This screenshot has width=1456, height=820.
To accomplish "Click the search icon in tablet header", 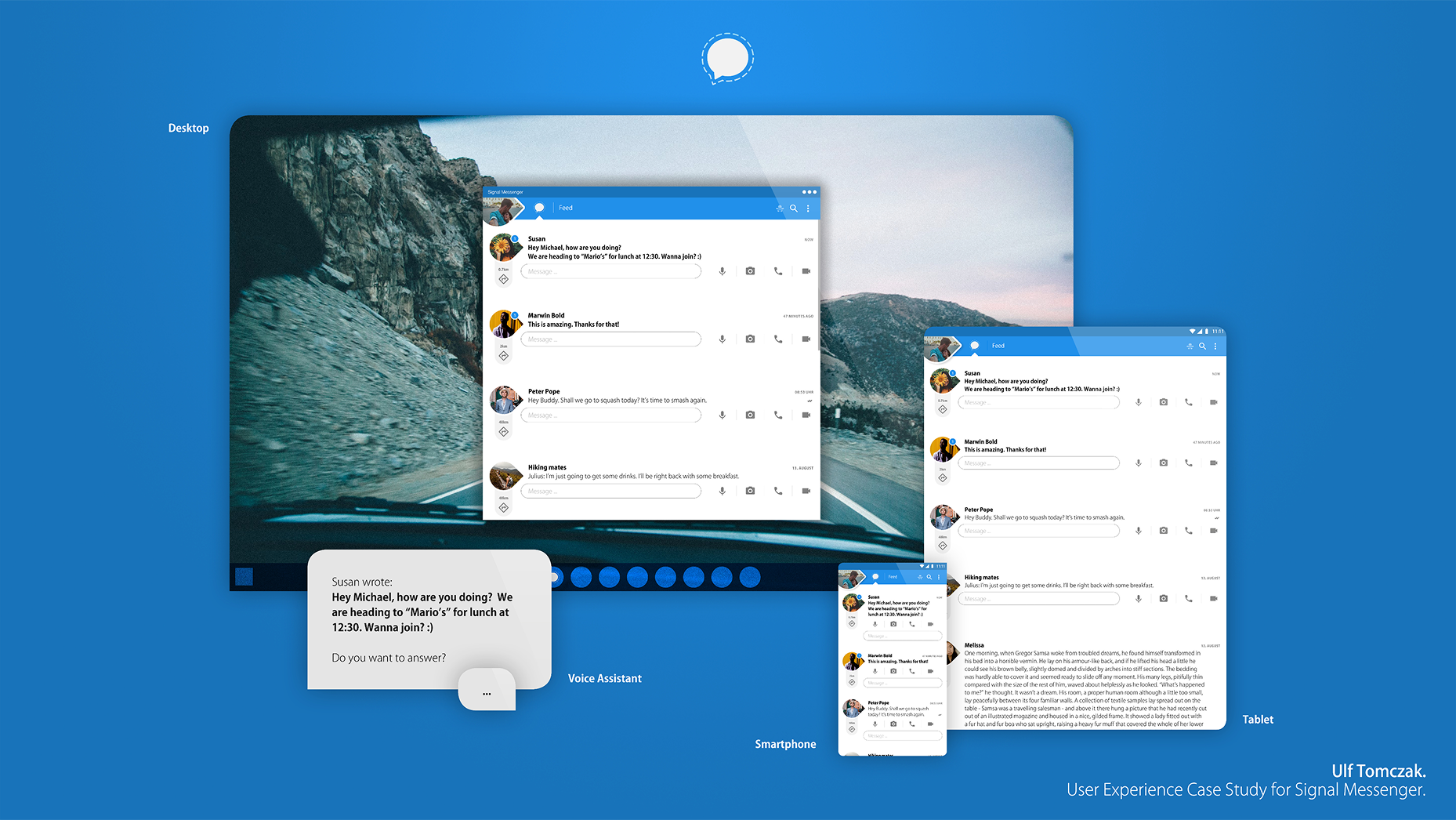I will [1202, 346].
